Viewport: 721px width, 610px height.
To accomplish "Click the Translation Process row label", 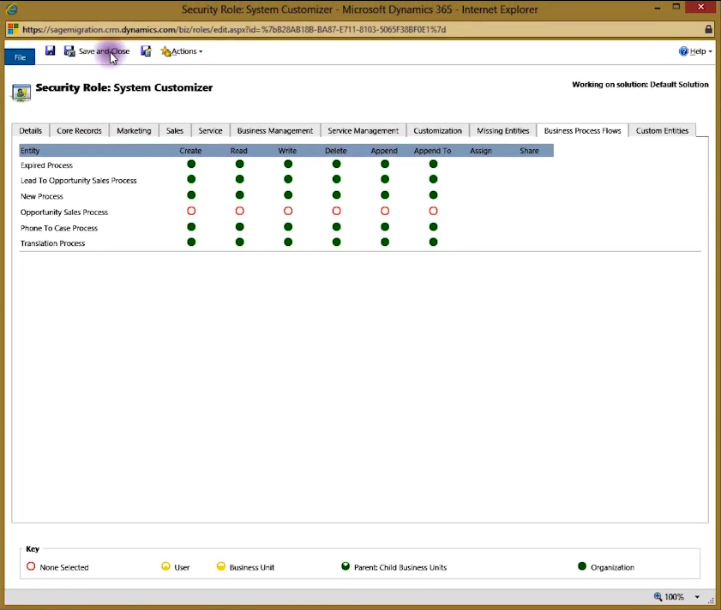I will (x=53, y=243).
